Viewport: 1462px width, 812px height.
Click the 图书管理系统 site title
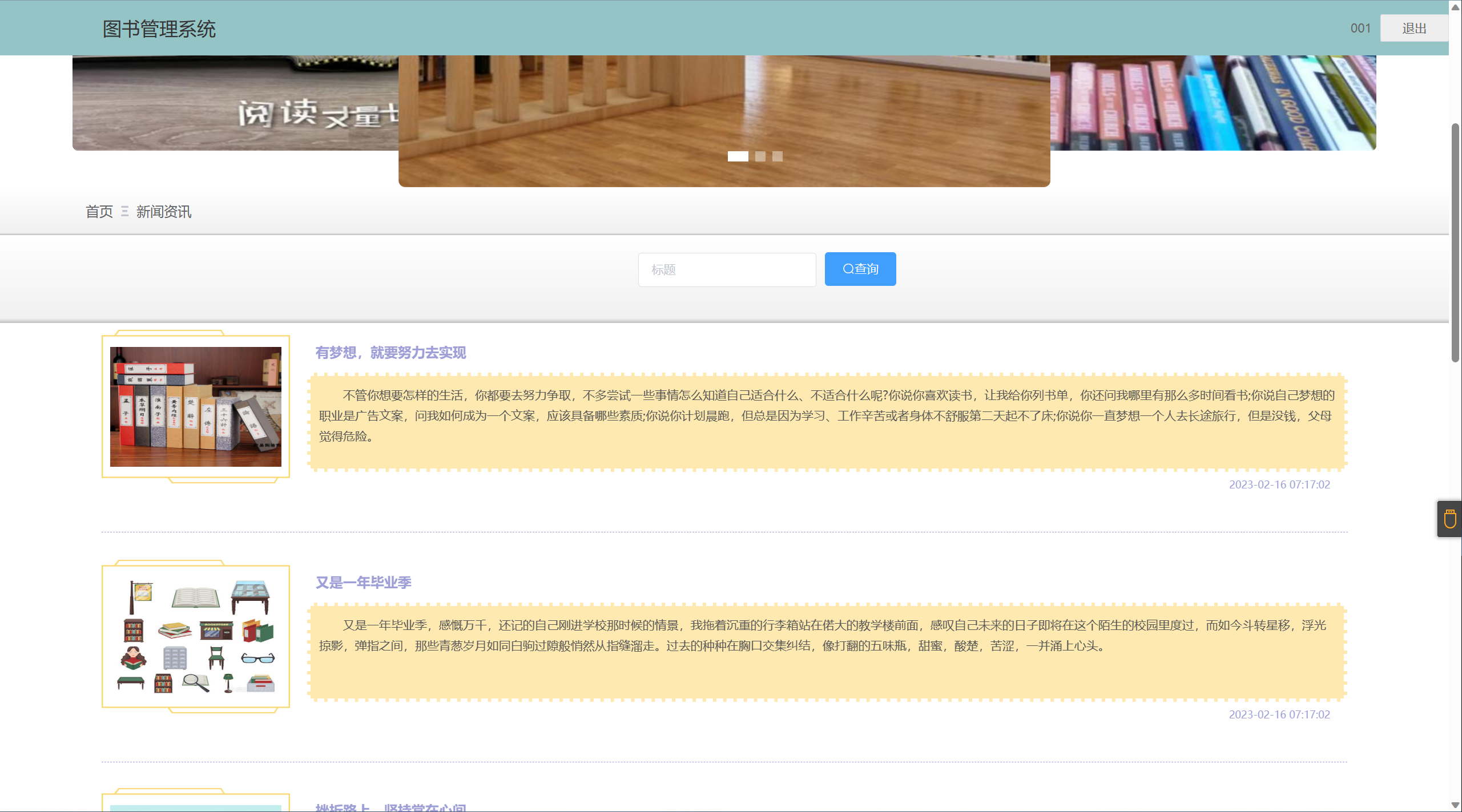159,29
